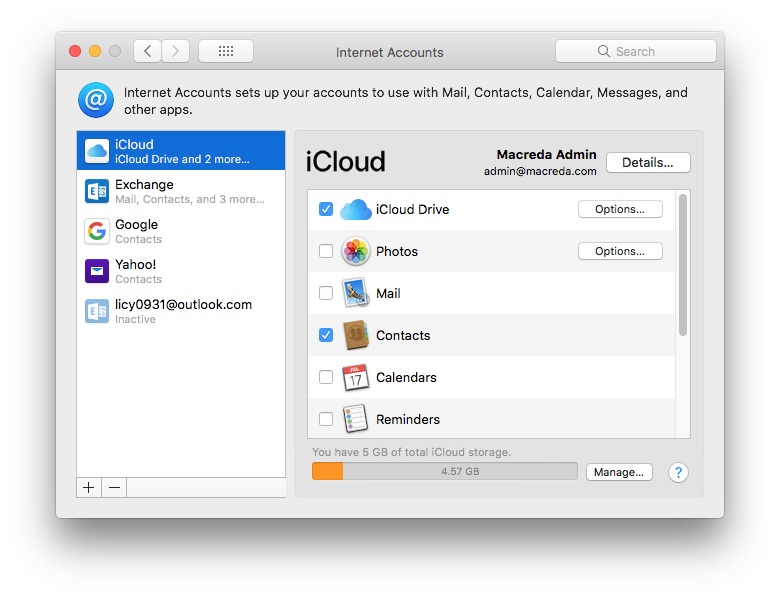The height and width of the screenshot is (598, 780).
Task: Click the Yahoo! mail icon
Action: pos(97,271)
